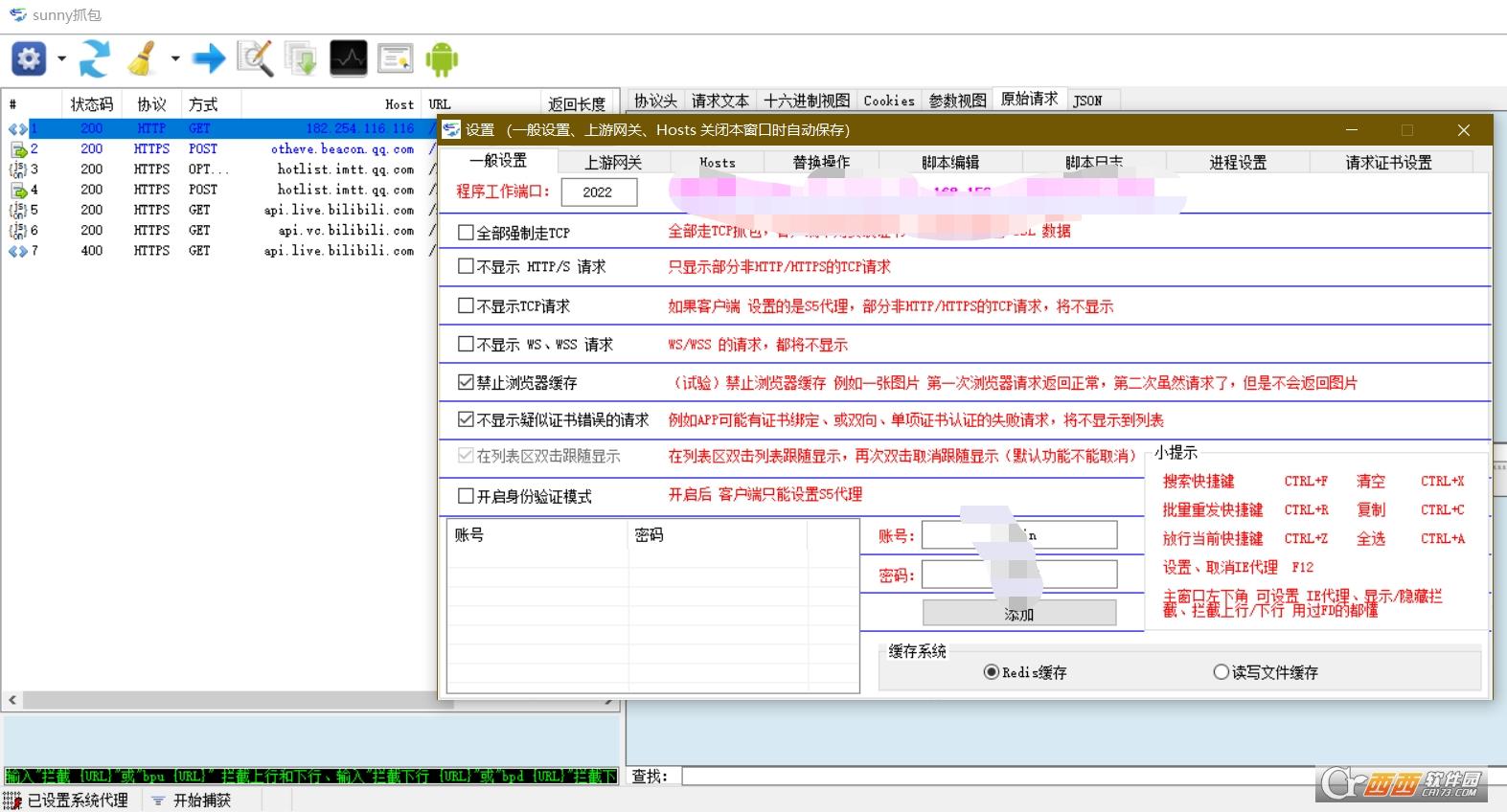Image resolution: width=1507 pixels, height=812 pixels.
Task: Click the 开始捕获 filter icon in status bar
Action: click(158, 801)
